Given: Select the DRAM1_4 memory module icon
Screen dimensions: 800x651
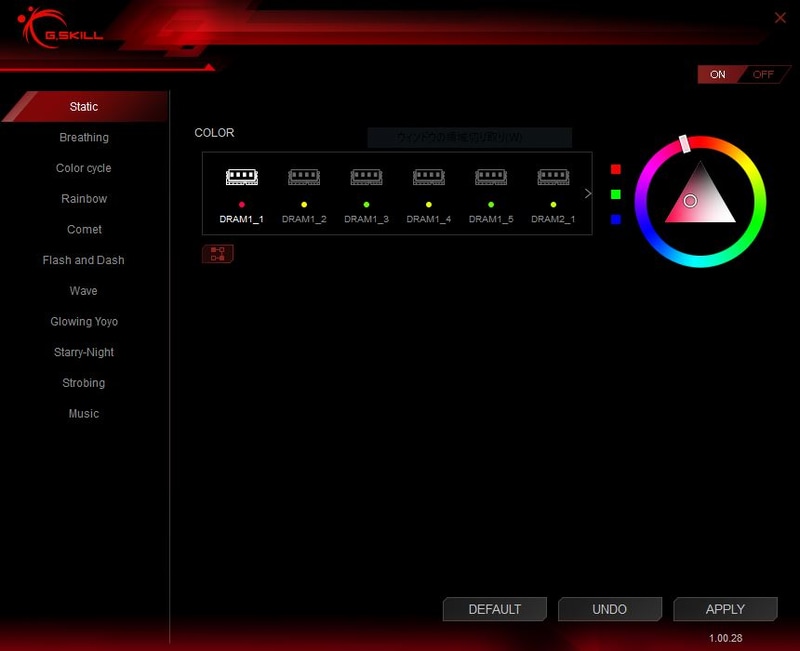Looking at the screenshot, I should click(x=428, y=176).
